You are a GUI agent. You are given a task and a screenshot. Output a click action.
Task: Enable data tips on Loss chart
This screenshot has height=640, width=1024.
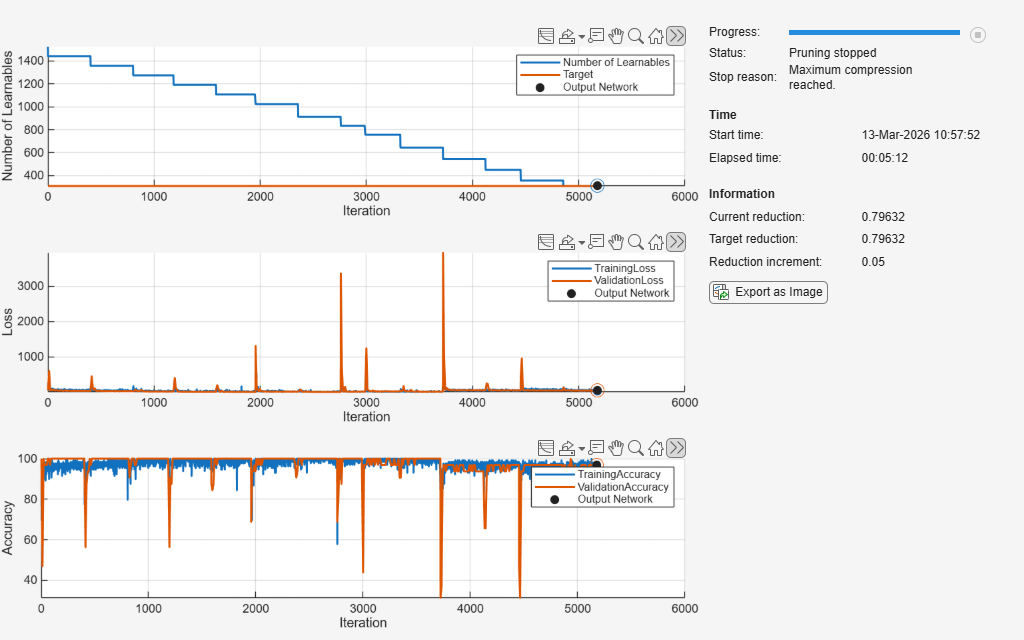[x=596, y=242]
